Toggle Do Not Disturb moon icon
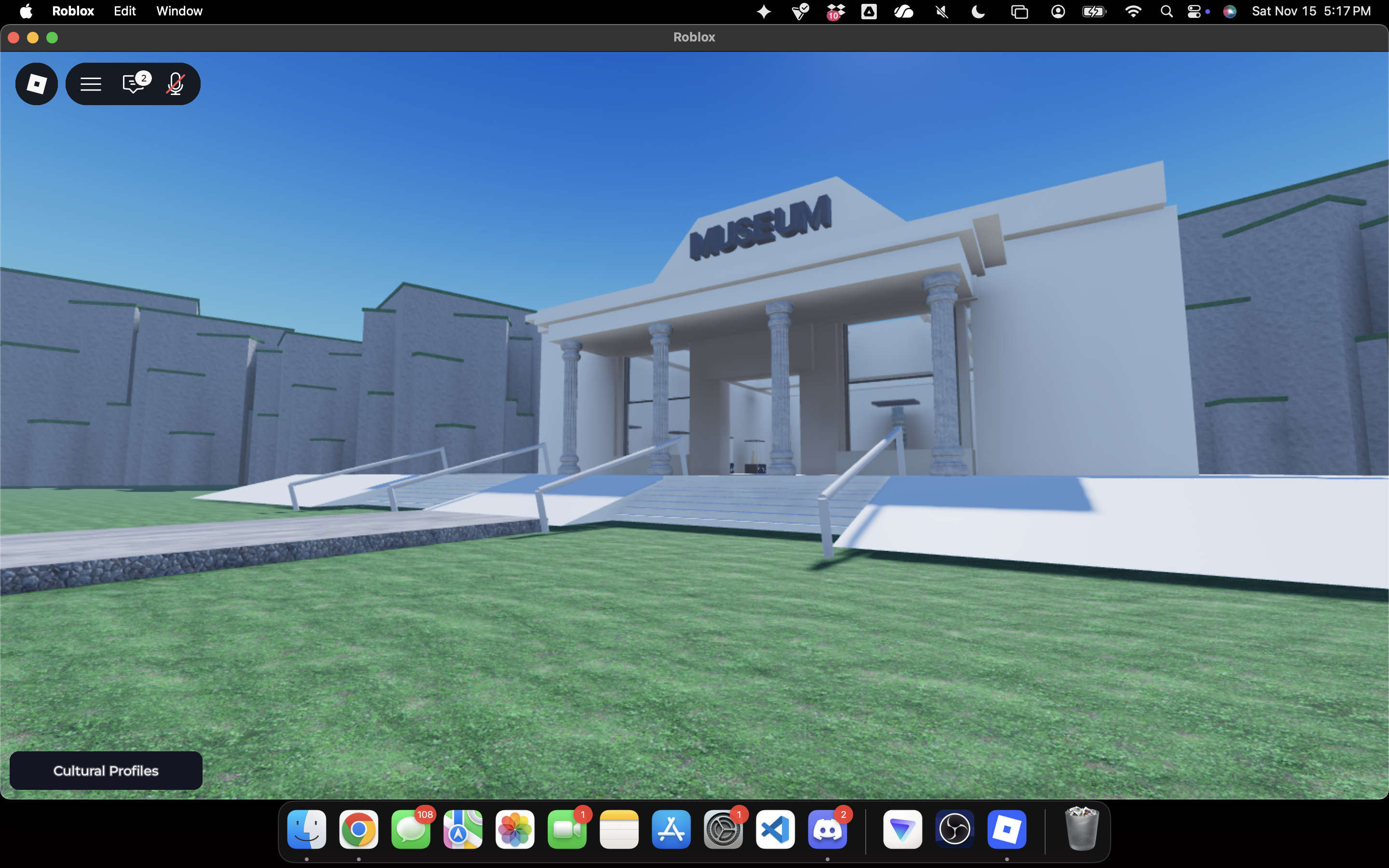The height and width of the screenshot is (868, 1389). 978,12
